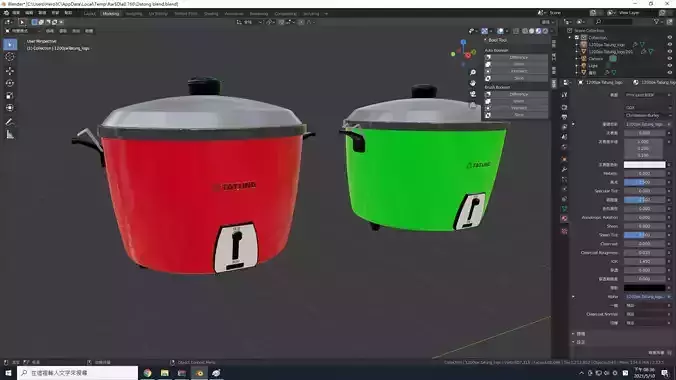The height and width of the screenshot is (380, 676).
Task: Select the Rotate tool in left toolbar
Action: coord(10,83)
